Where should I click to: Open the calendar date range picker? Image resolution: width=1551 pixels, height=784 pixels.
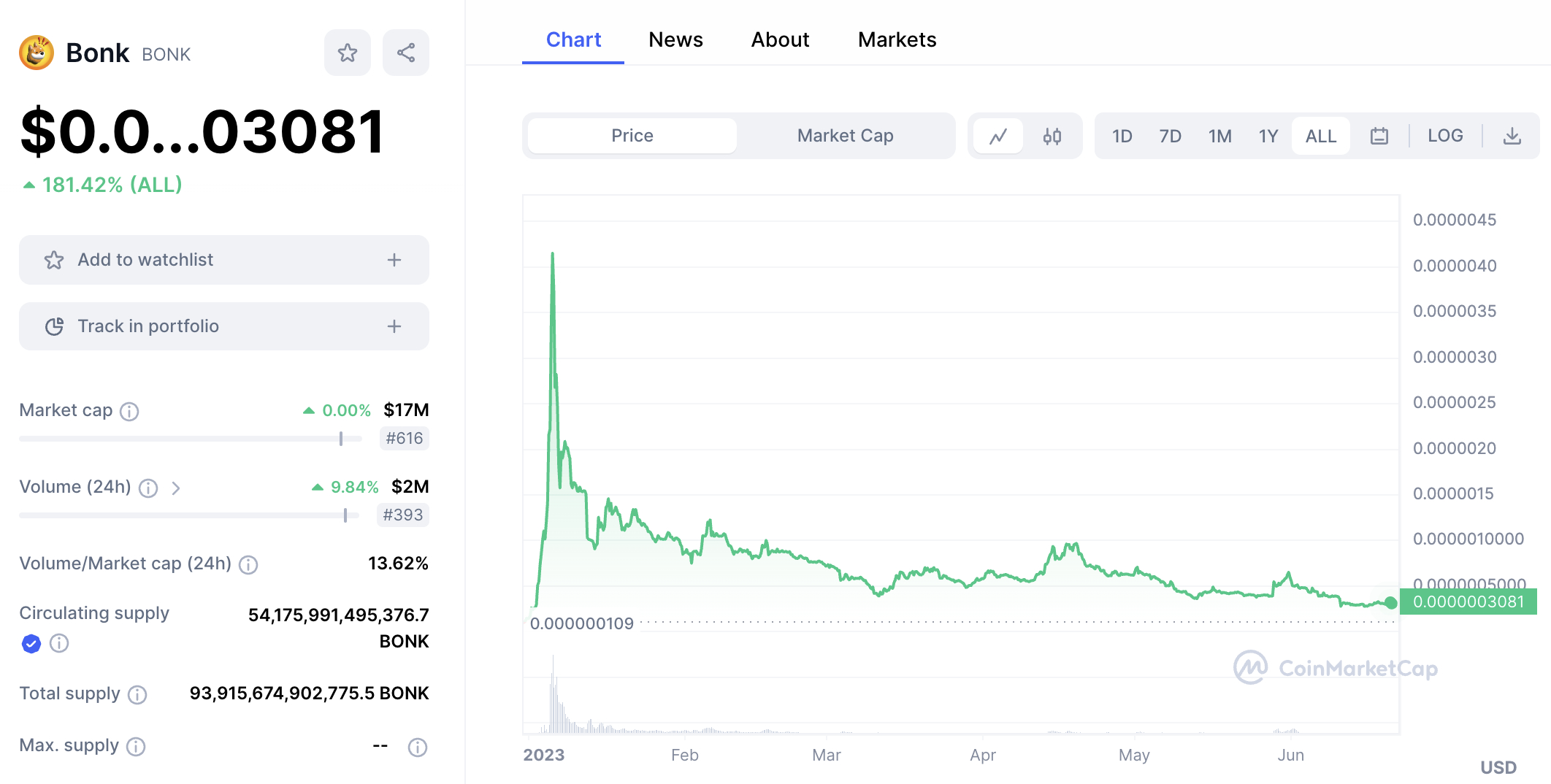[x=1379, y=136]
